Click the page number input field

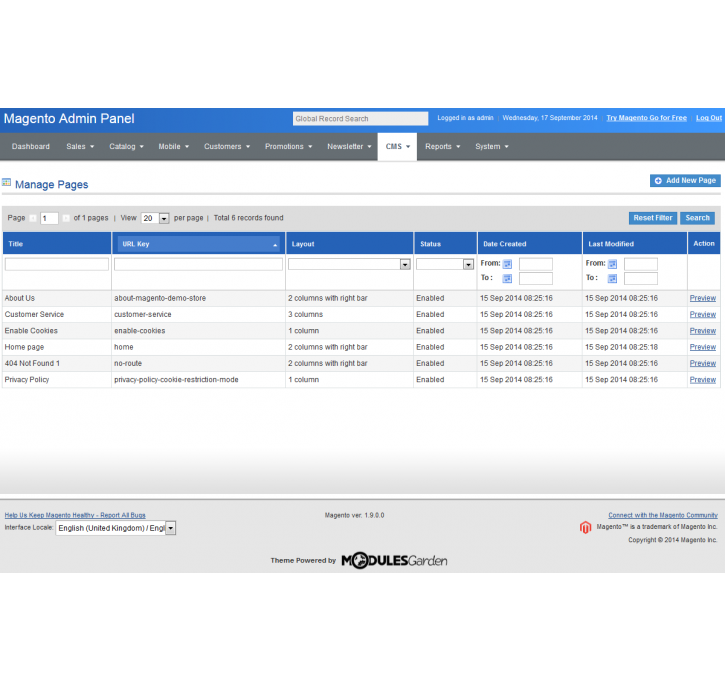(x=49, y=218)
